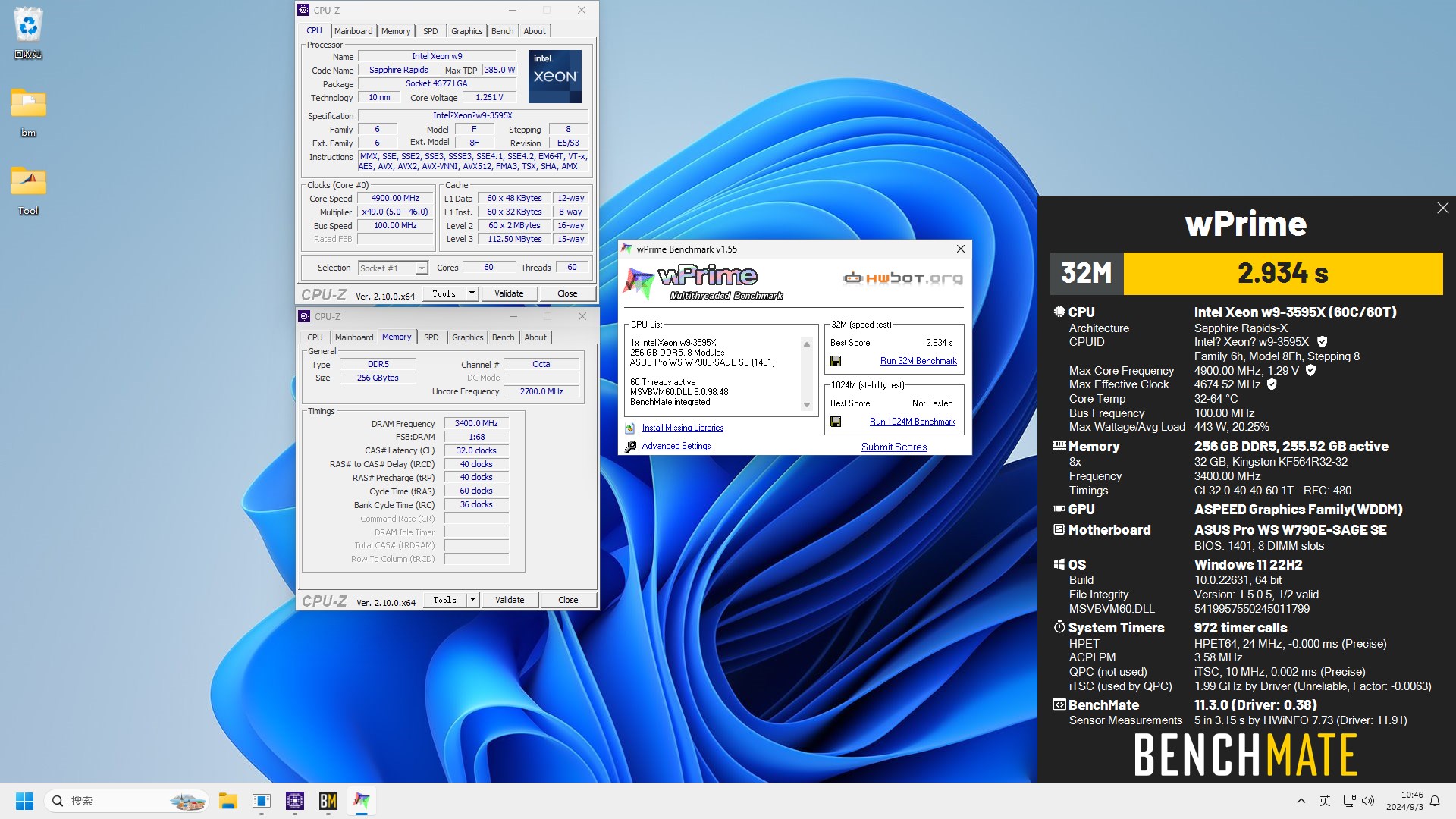Screen dimensions: 1456x819
Task: Open the Windows Start menu
Action: (x=24, y=801)
